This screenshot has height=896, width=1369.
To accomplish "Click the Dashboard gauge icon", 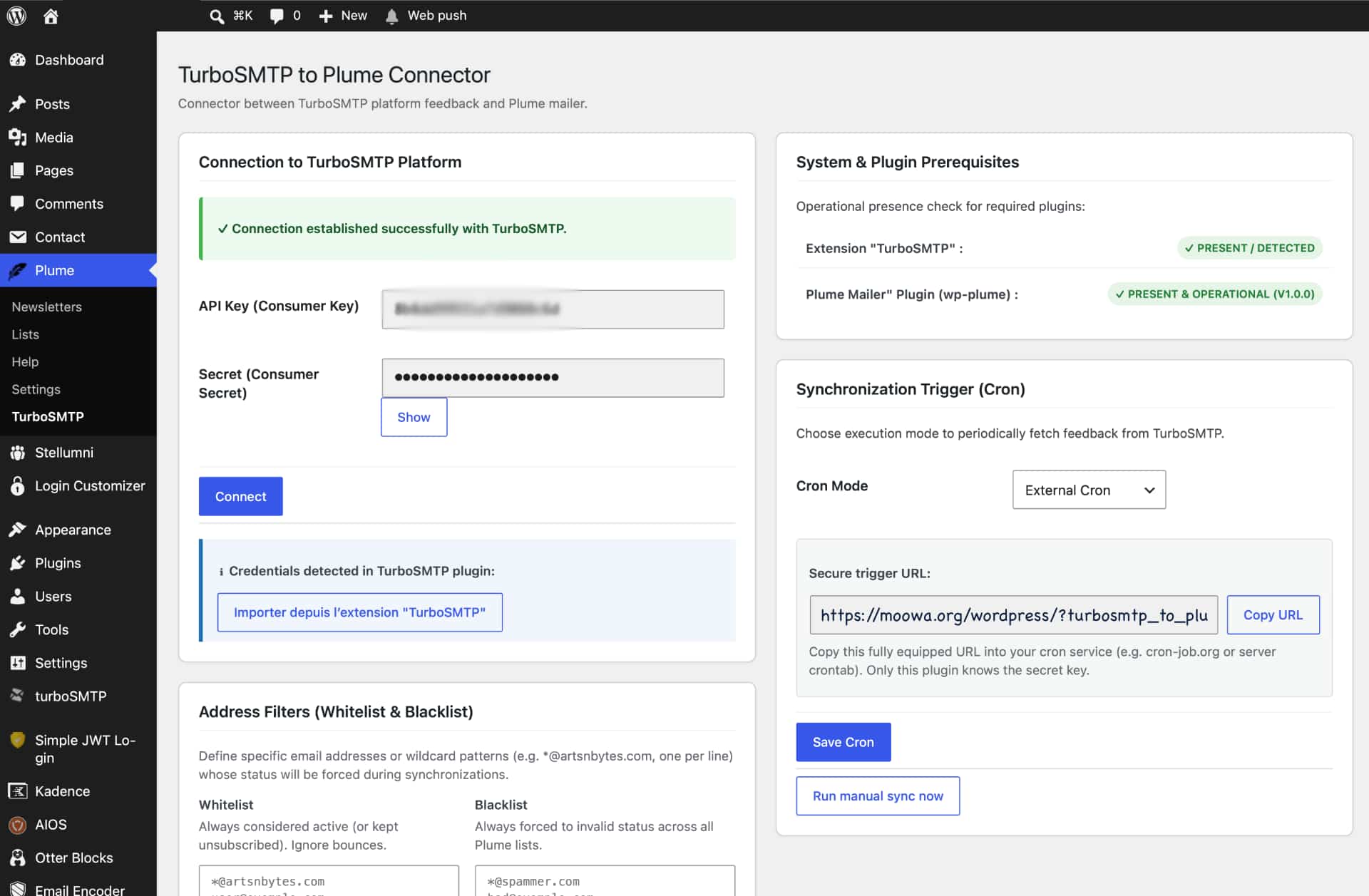I will tap(18, 60).
